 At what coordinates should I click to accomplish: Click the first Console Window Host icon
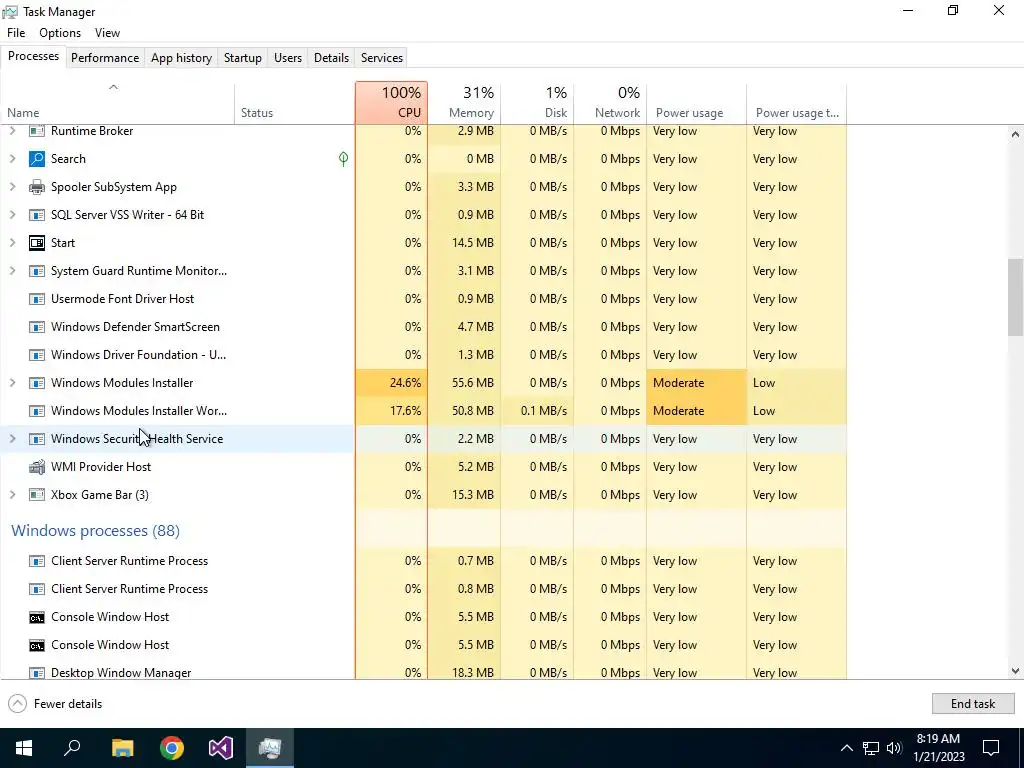(x=37, y=617)
